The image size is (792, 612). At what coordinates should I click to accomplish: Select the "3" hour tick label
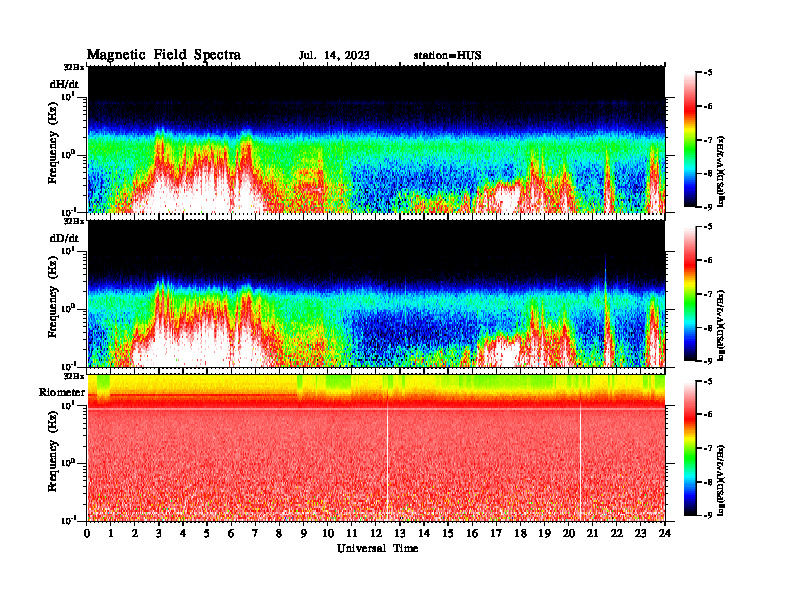point(159,533)
